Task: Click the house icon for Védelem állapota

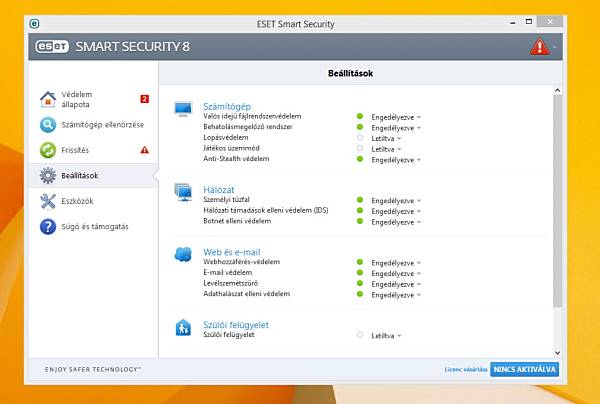Action: [x=48, y=99]
